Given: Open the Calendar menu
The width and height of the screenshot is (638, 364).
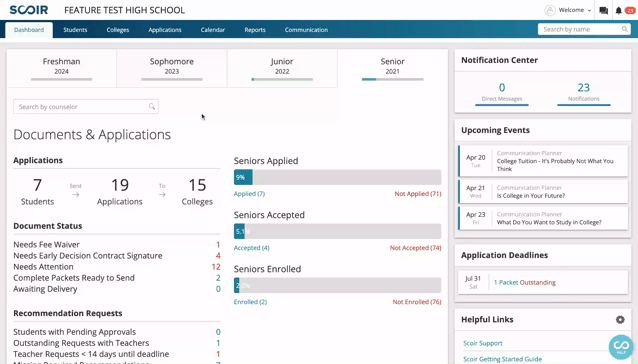Looking at the screenshot, I should [x=212, y=30].
